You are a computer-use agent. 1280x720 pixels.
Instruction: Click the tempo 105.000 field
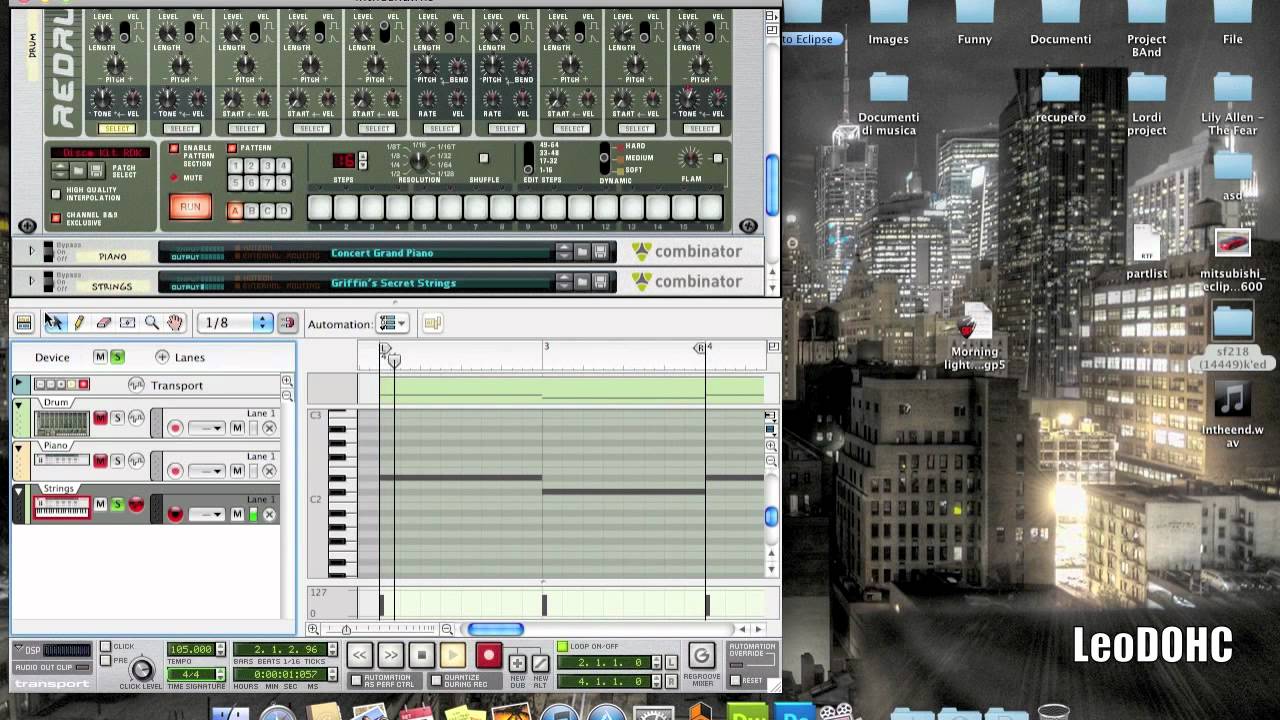tap(190, 650)
